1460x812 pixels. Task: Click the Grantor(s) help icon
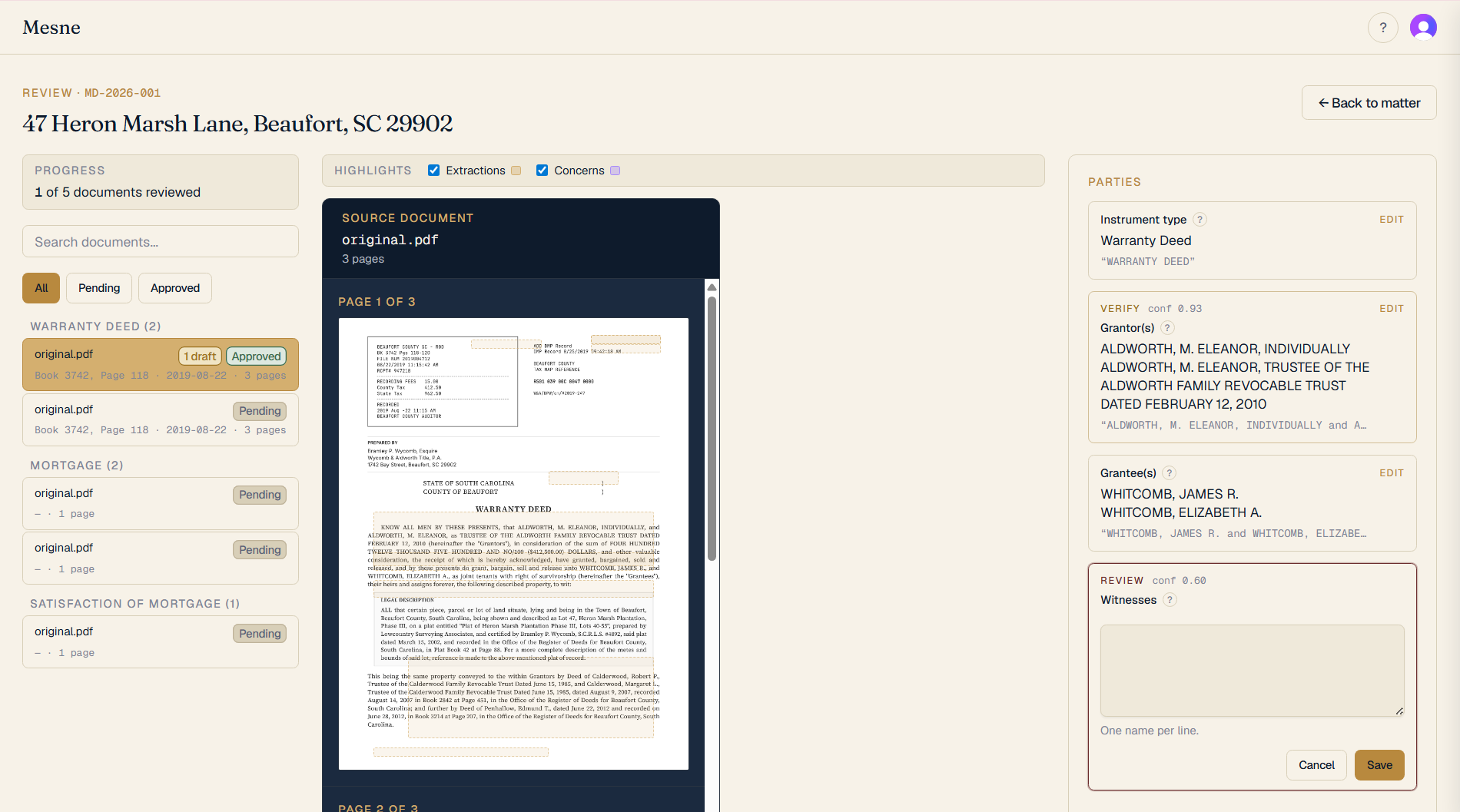1167,328
